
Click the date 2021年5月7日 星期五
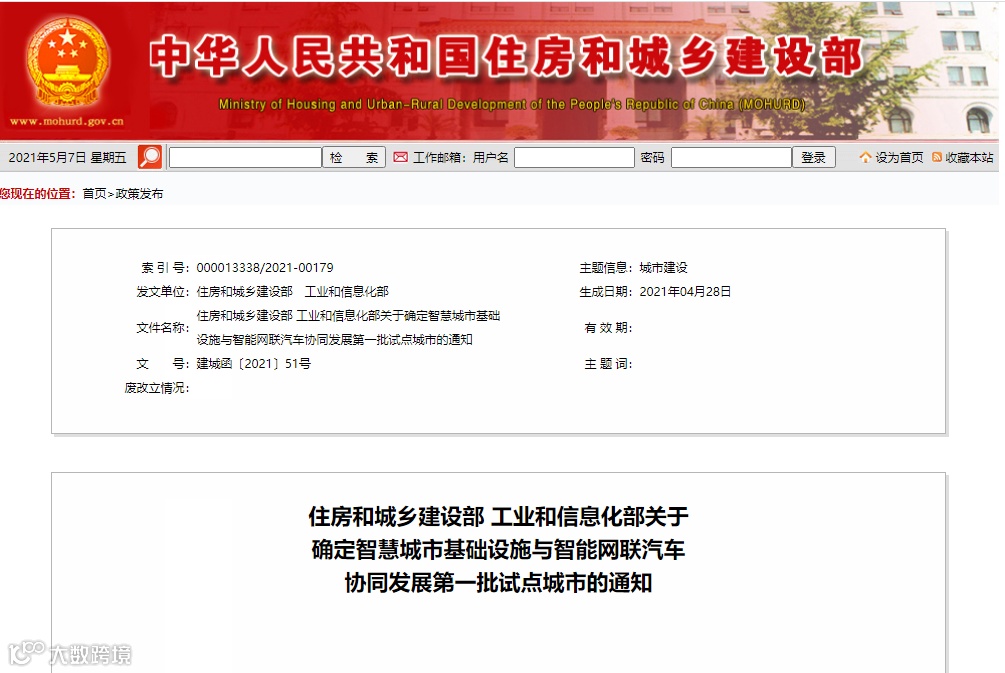[67, 158]
